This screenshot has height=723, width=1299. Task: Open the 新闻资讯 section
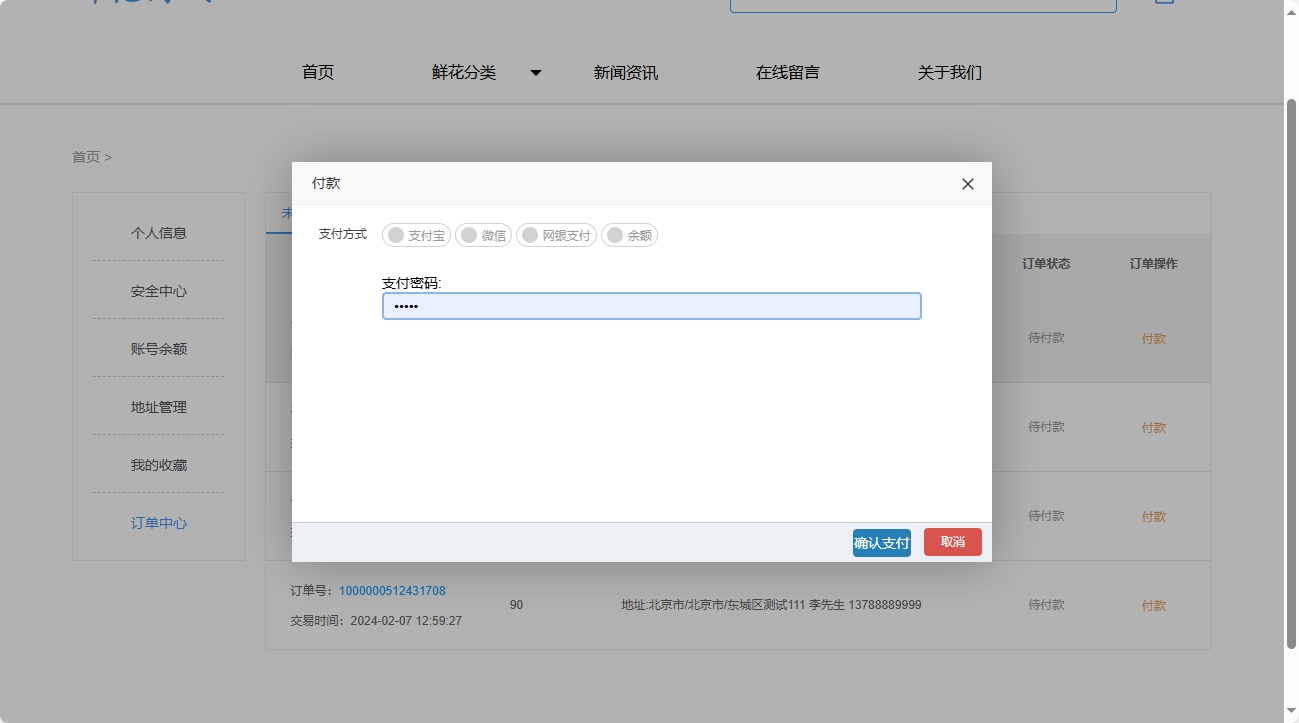point(624,72)
